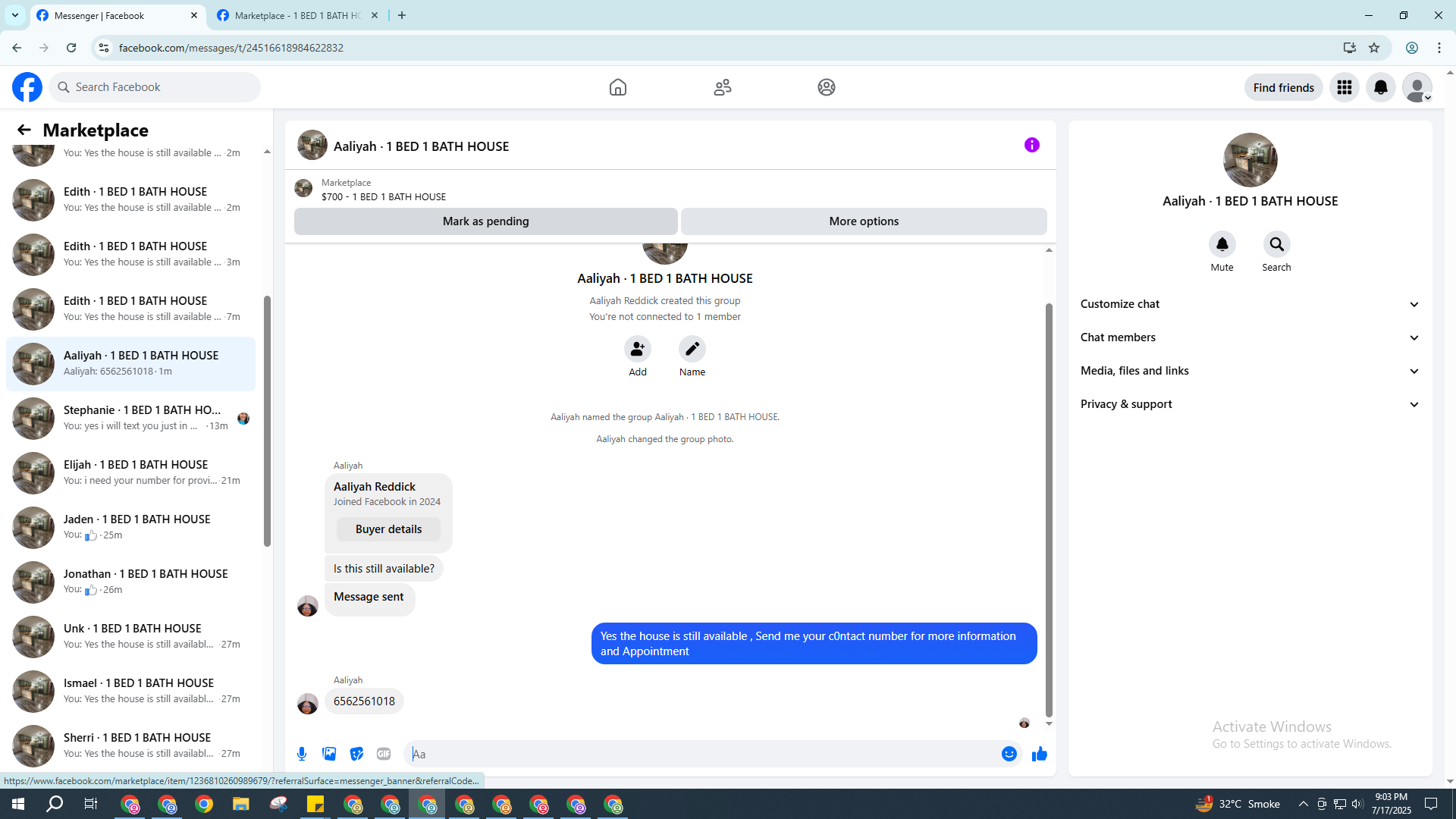Open the Friends icon in top navigation
1456x819 pixels.
click(x=723, y=87)
